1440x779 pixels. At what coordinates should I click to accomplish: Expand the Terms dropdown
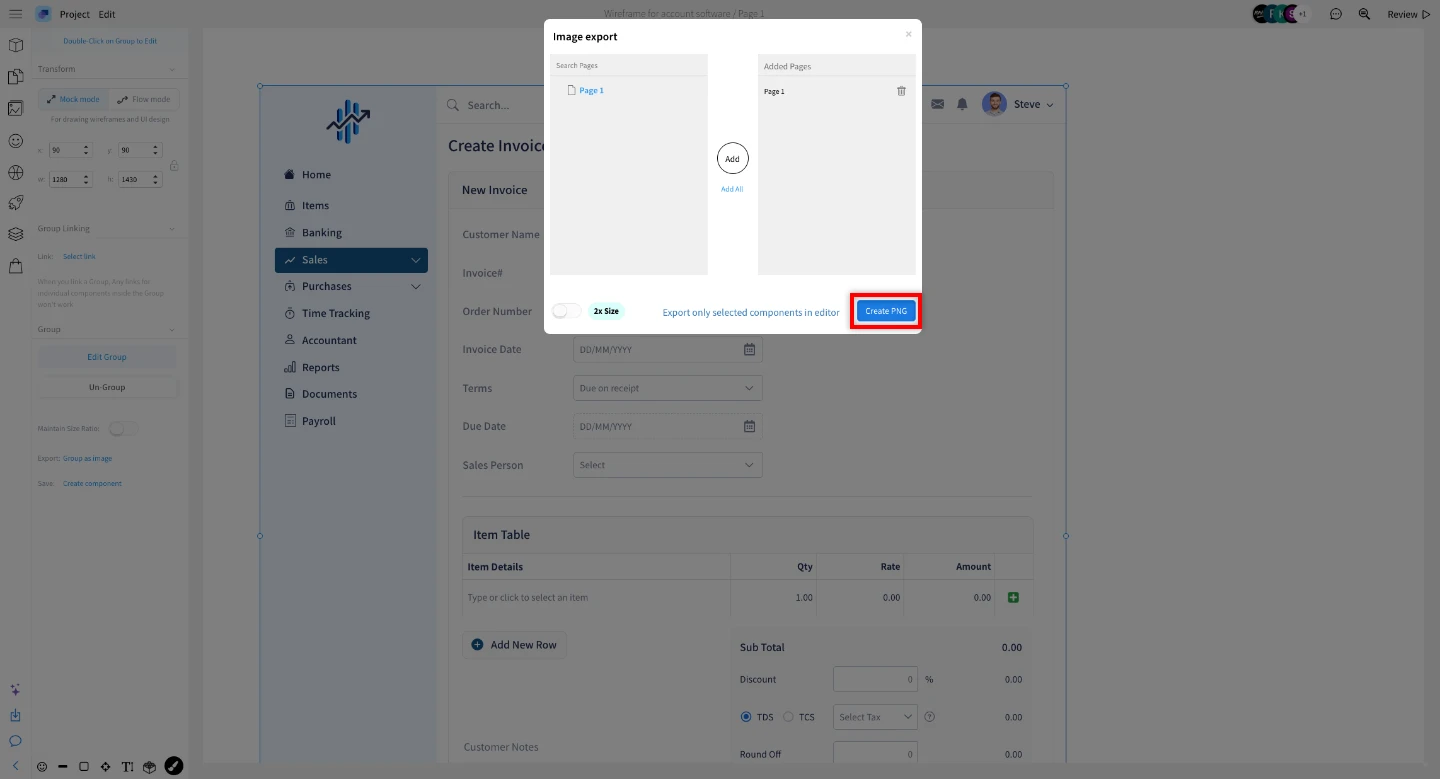click(667, 388)
